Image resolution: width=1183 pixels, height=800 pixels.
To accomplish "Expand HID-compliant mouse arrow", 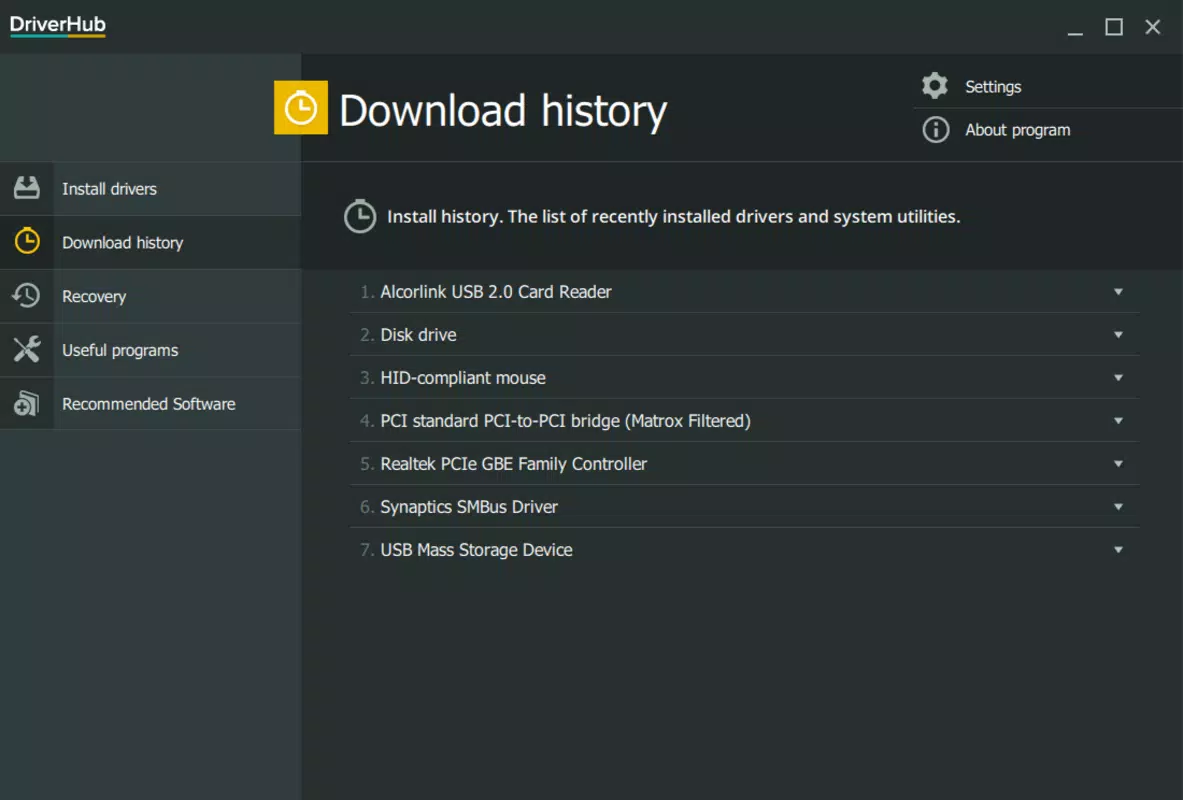I will coord(1118,378).
